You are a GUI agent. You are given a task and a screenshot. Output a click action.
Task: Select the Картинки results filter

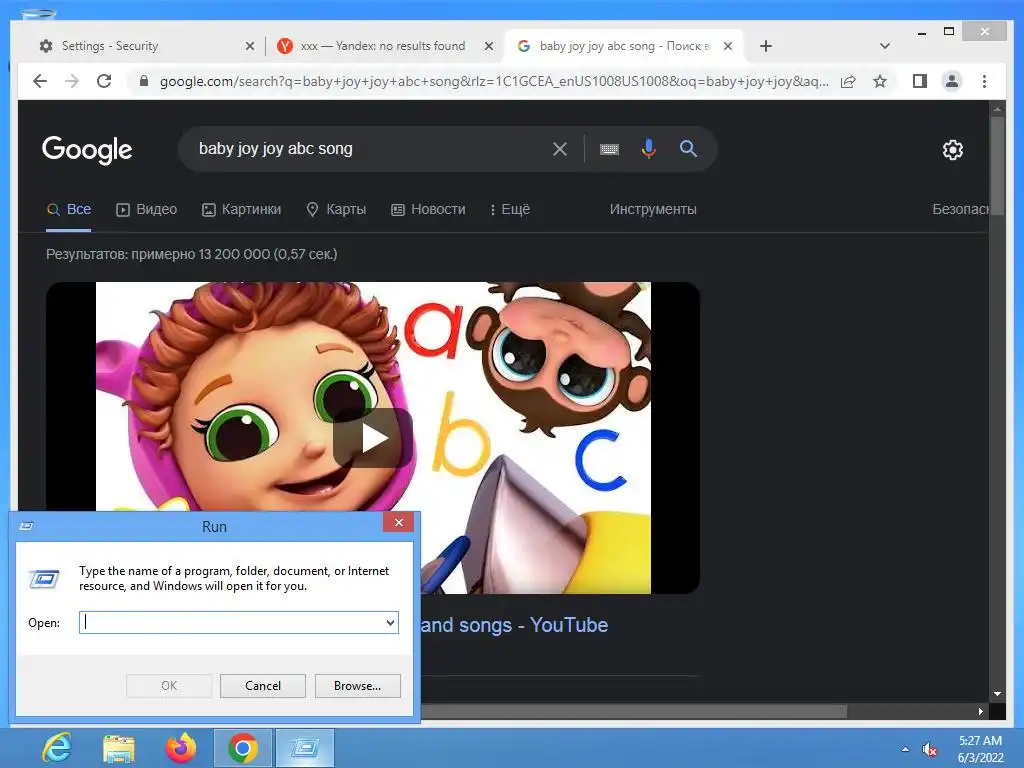242,210
